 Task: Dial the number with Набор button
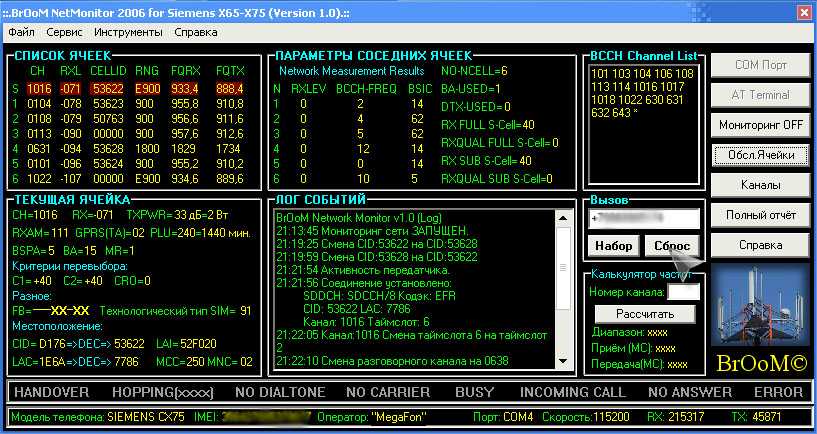pos(614,246)
